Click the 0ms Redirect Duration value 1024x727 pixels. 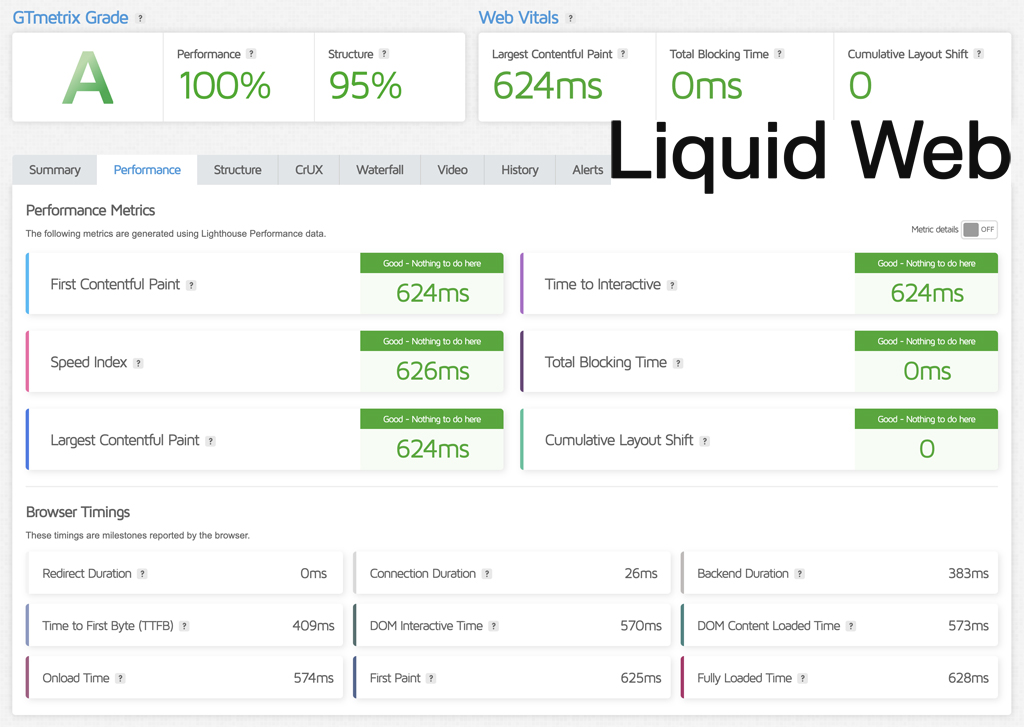[x=313, y=574]
